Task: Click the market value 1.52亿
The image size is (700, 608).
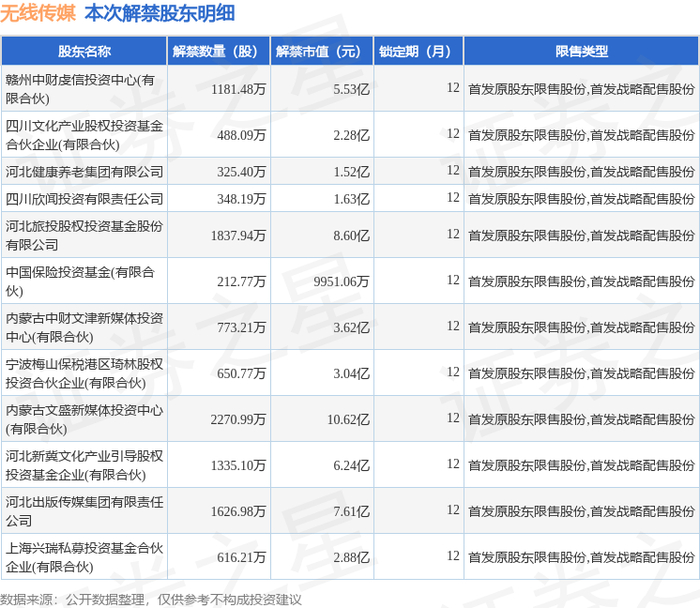Action: 351,172
